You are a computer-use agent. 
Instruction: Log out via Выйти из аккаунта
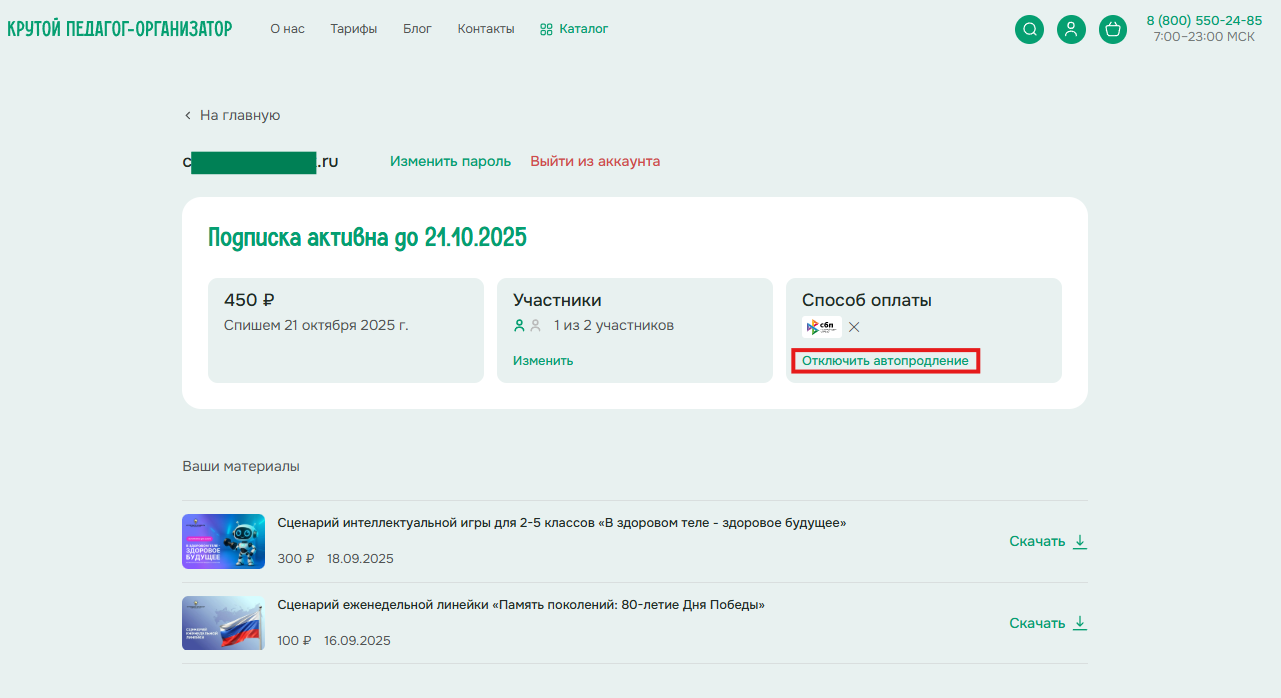coord(595,161)
